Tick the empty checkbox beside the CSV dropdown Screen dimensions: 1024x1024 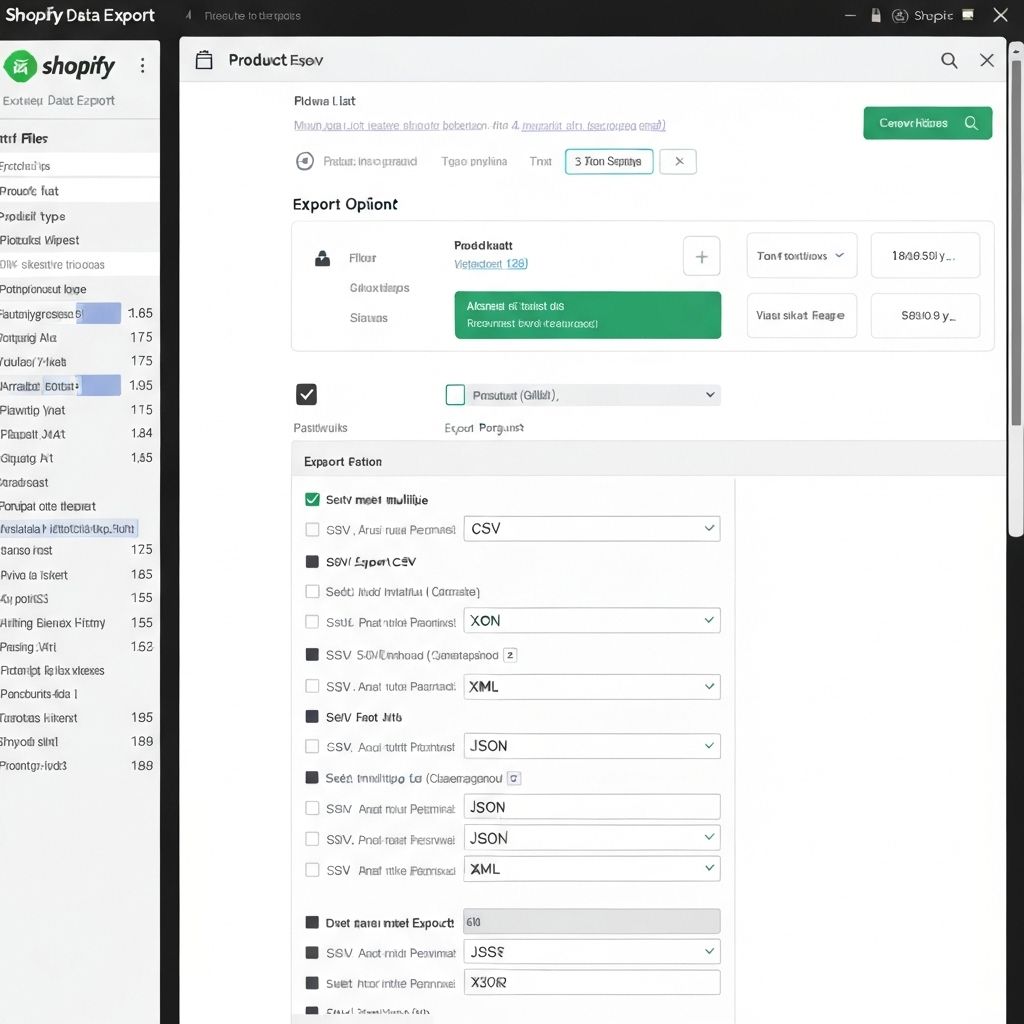tap(312, 529)
